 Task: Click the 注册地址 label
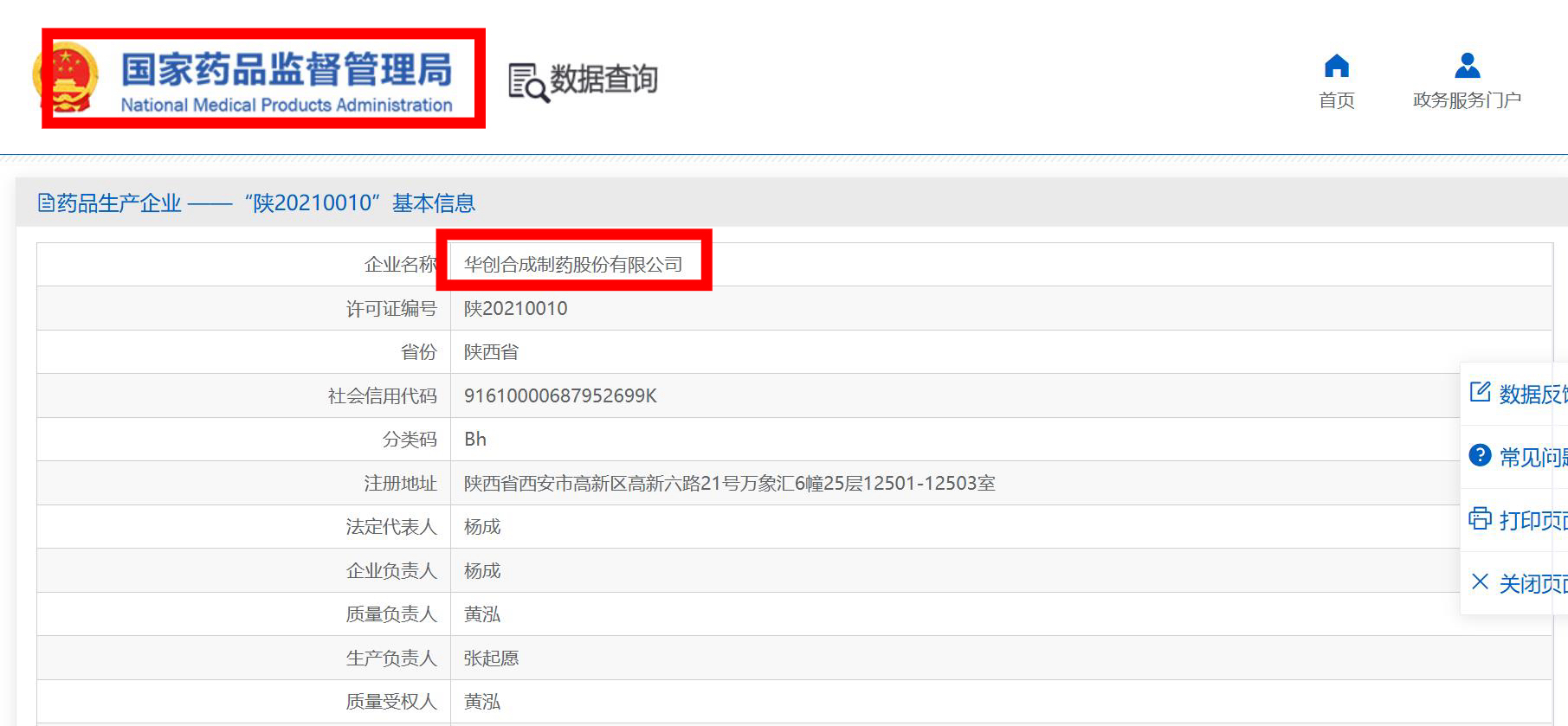400,484
